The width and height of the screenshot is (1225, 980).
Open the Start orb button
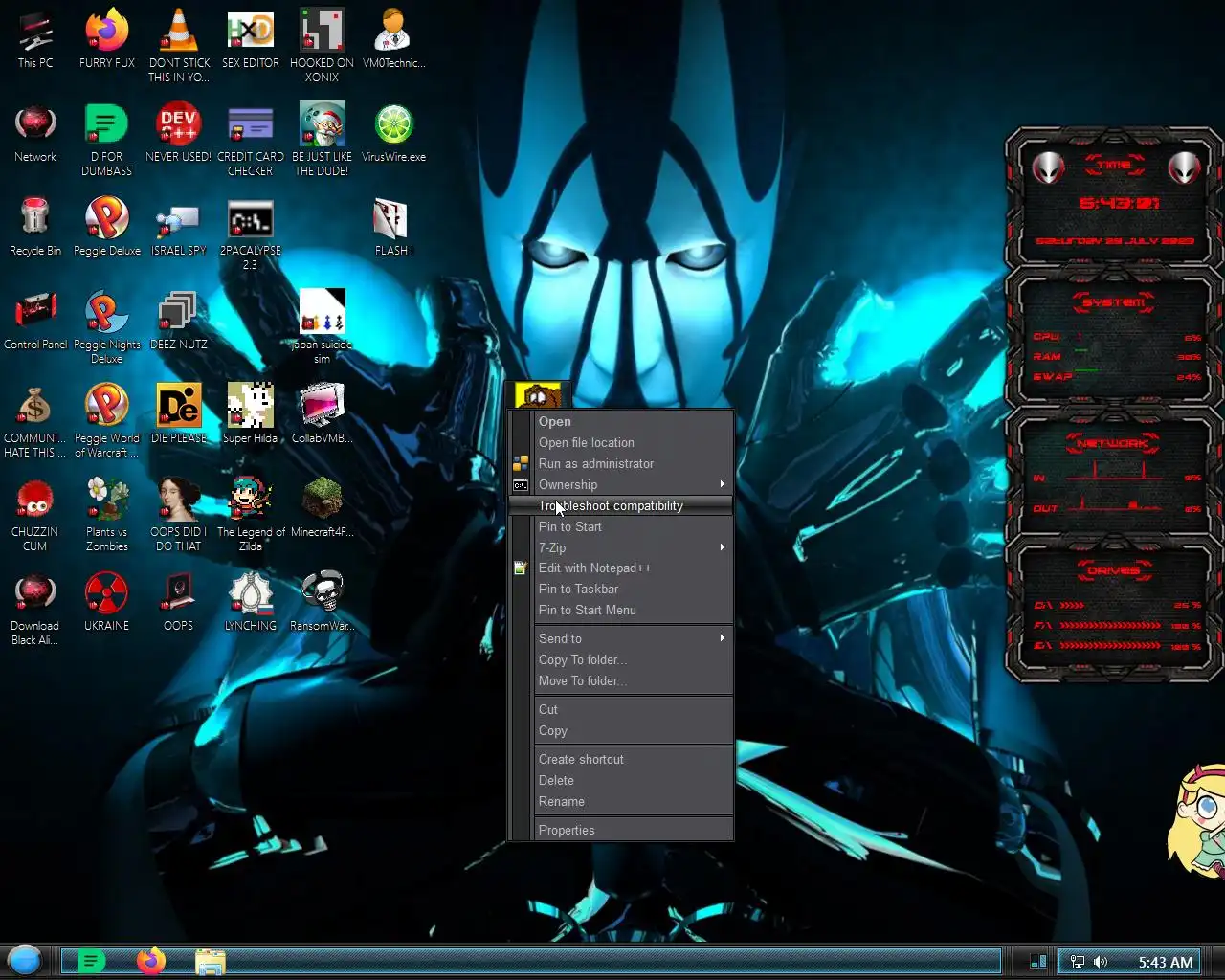coord(25,959)
